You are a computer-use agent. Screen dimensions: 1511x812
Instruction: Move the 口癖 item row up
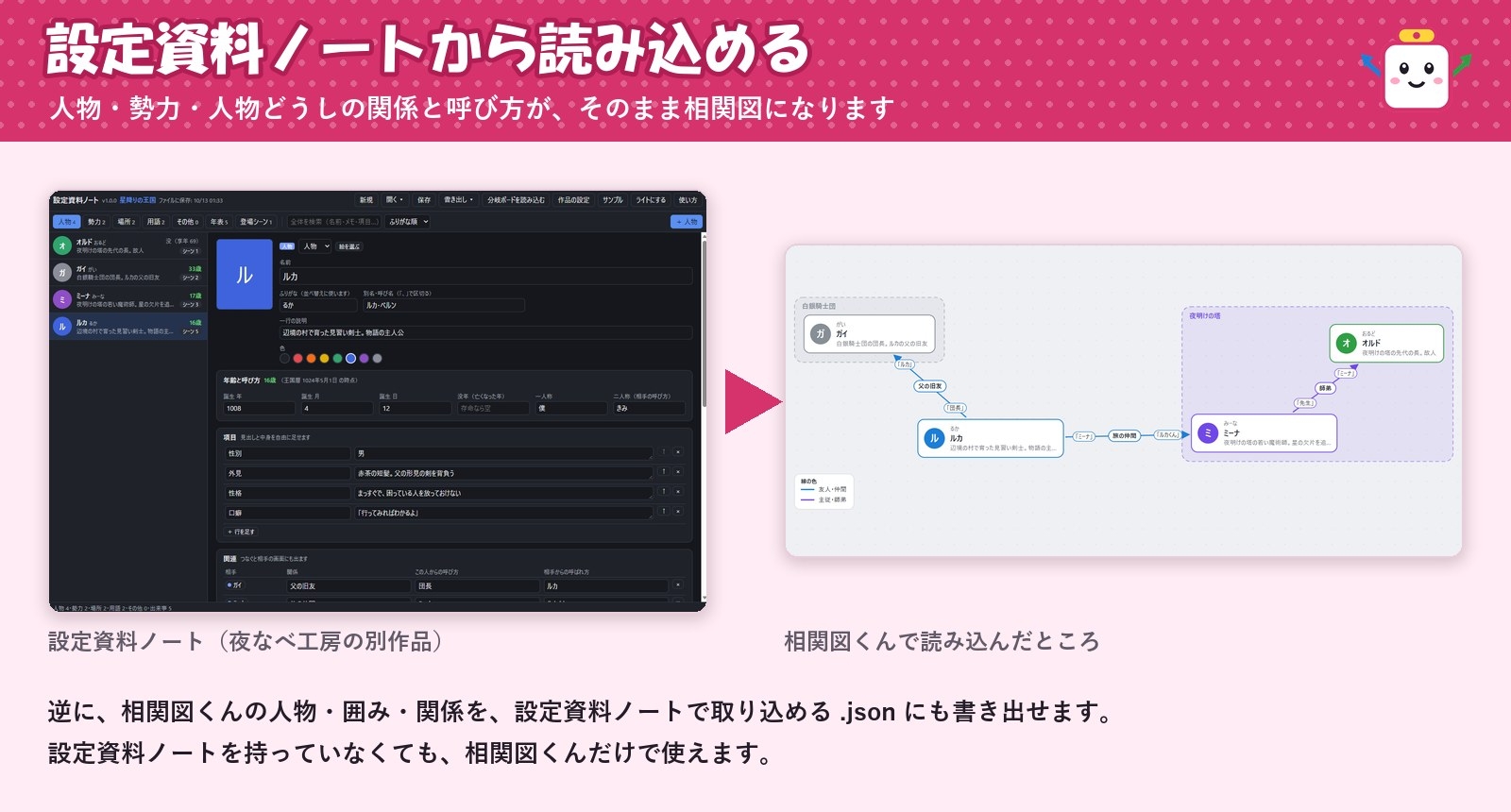tap(664, 512)
